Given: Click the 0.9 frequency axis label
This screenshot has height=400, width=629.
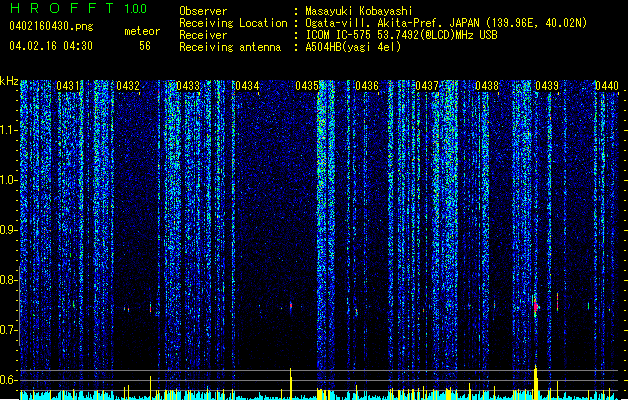Looking at the screenshot, I should [9, 230].
